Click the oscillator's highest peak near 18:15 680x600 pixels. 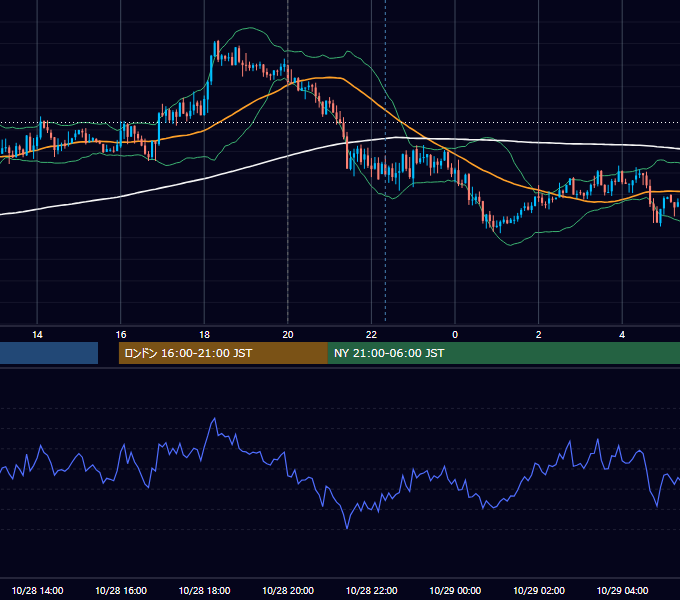coord(214,419)
